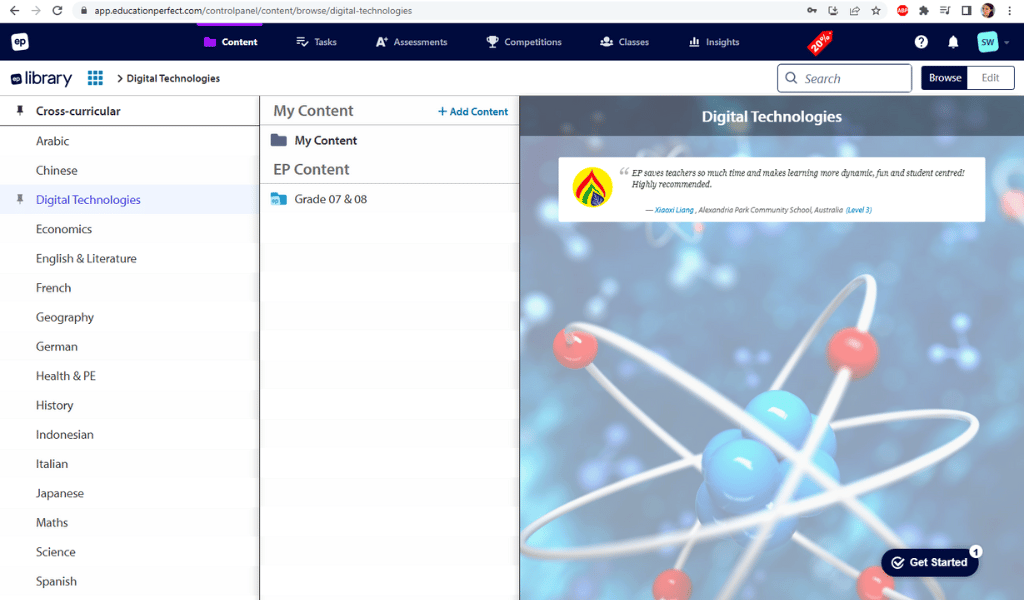This screenshot has height=600, width=1024.
Task: Click the pin icon beside Digital Technologies
Action: coord(20,200)
